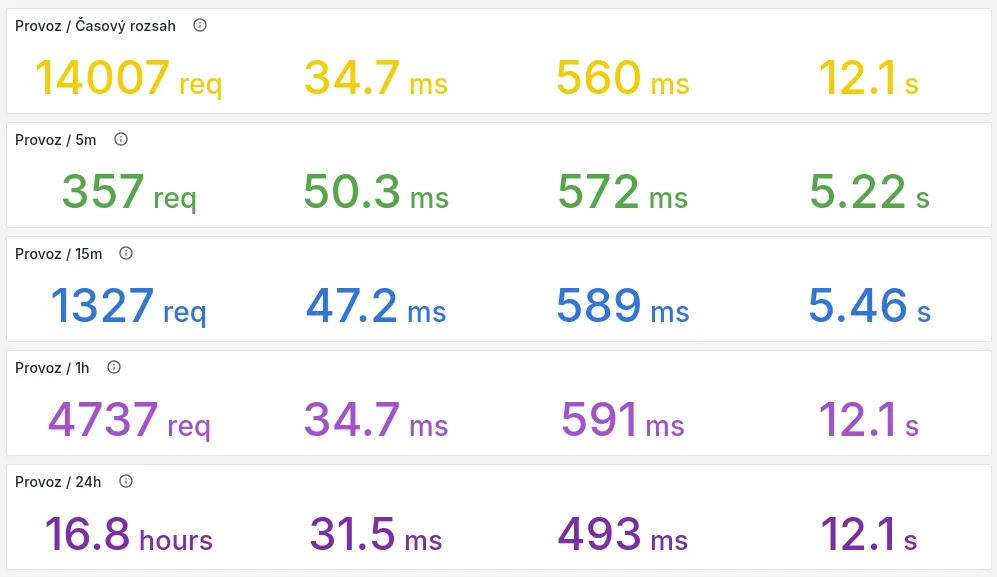Click info icon beside Provoz / Časový rozsah
997x577 pixels.
click(x=200, y=25)
